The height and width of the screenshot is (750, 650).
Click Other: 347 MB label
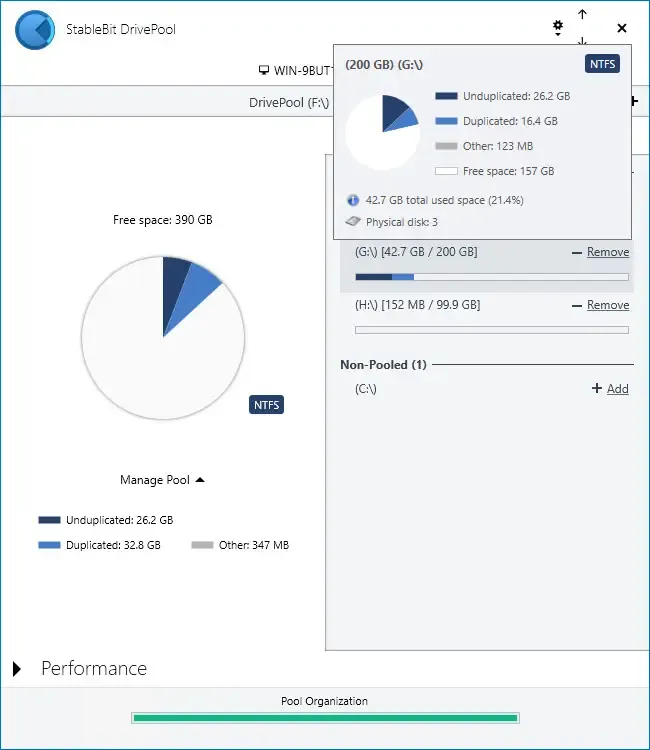(254, 545)
